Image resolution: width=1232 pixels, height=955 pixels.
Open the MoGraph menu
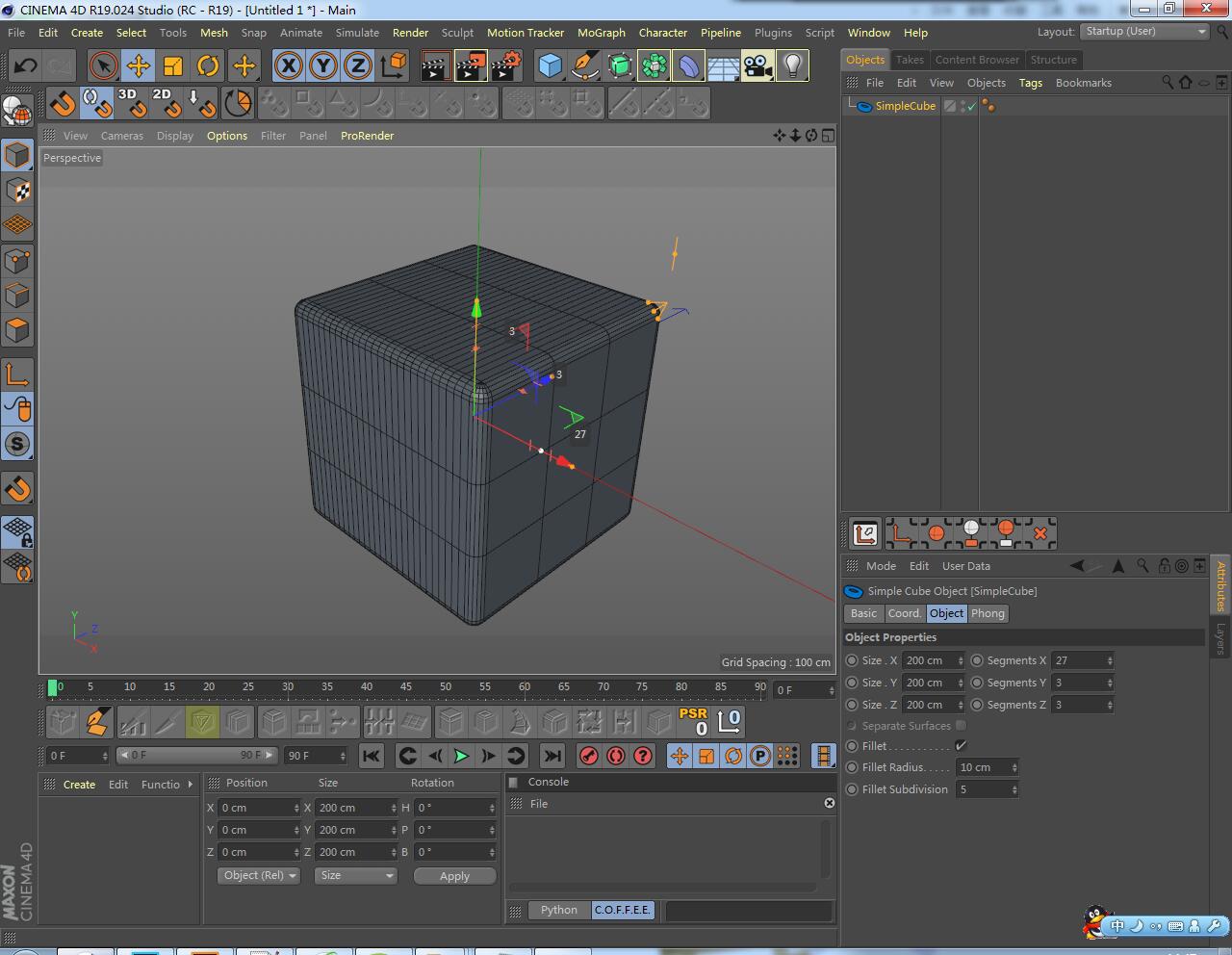[601, 32]
